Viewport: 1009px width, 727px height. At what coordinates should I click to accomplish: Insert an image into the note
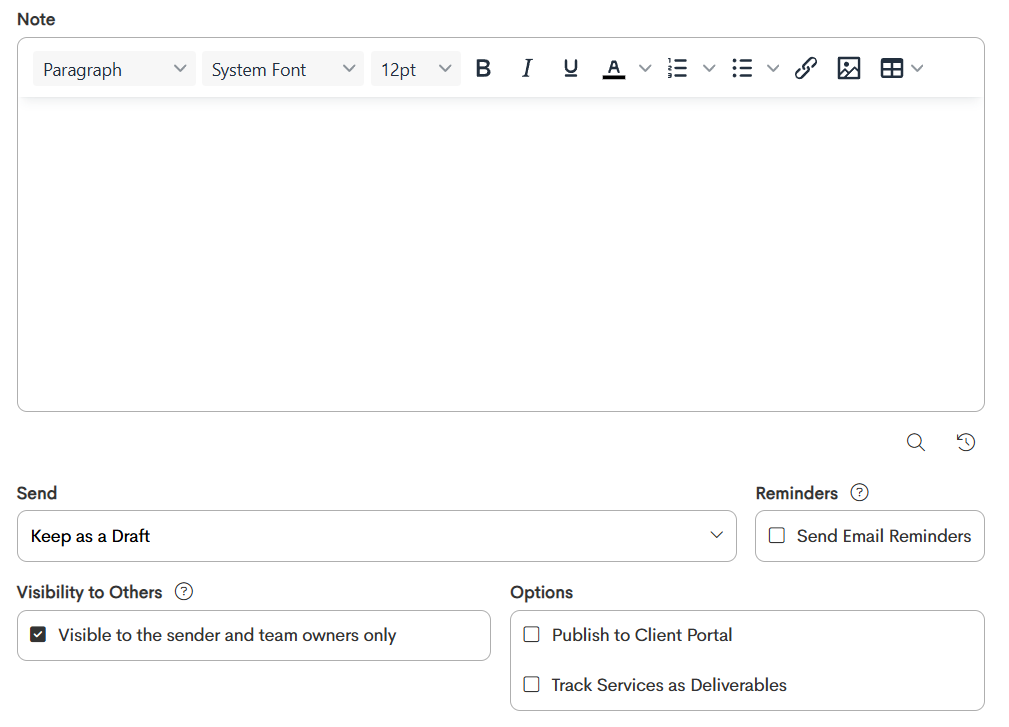pos(849,68)
